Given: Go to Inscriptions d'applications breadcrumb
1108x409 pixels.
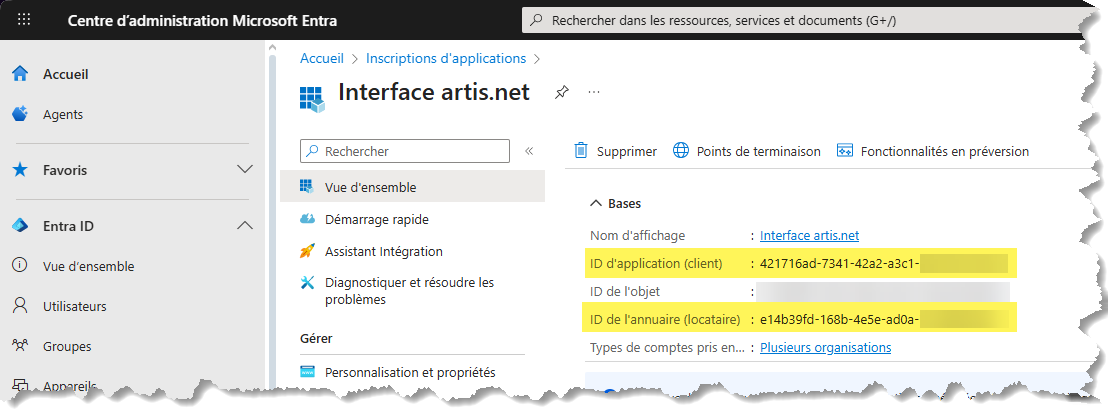Looking at the screenshot, I should click(445, 58).
